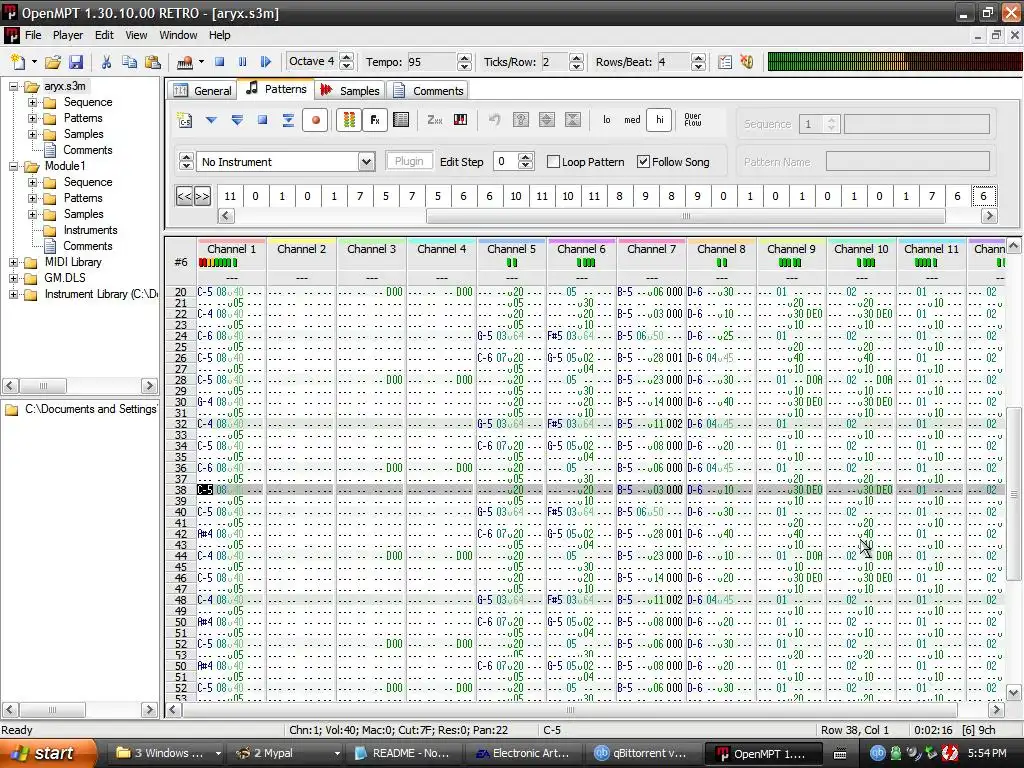Stop pattern playback square icon
Image resolution: width=1024 pixels, height=768 pixels.
tap(263, 120)
